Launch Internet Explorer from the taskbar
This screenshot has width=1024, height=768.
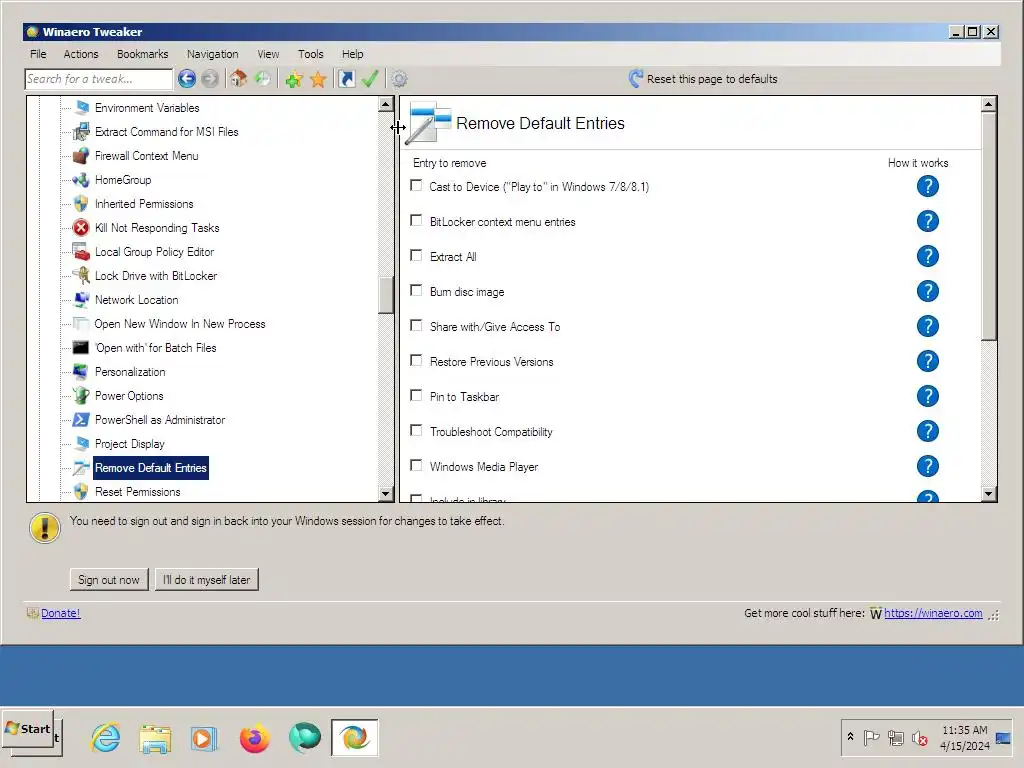tap(105, 738)
